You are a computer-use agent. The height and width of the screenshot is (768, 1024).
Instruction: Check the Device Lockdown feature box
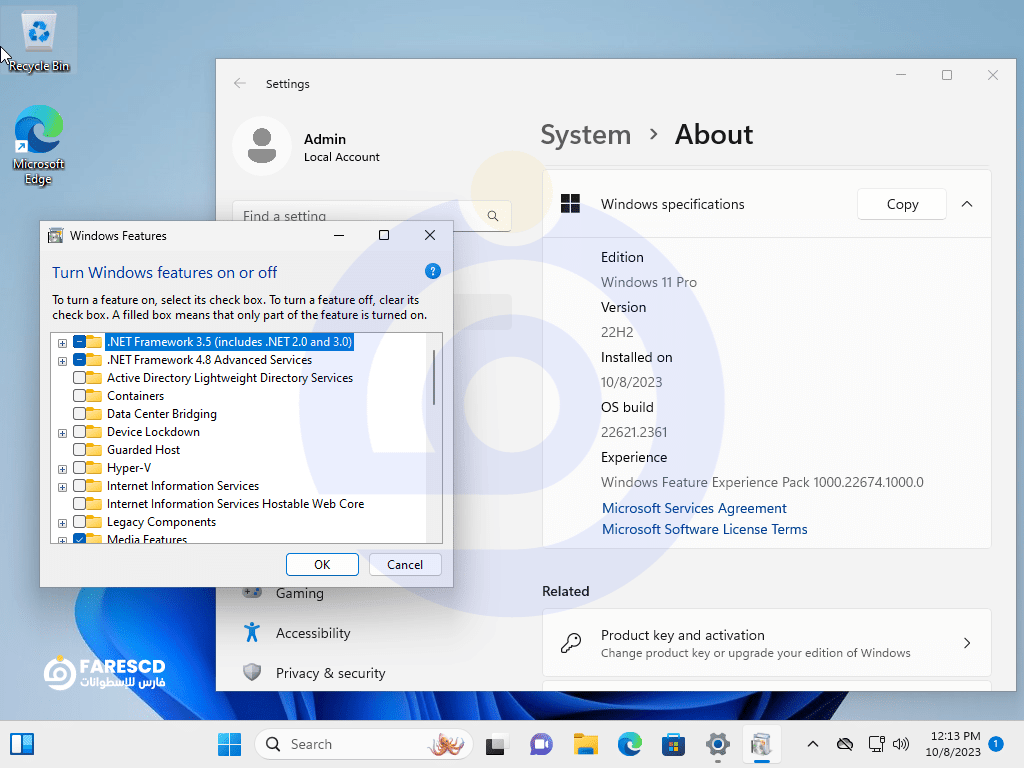pyautogui.click(x=80, y=432)
